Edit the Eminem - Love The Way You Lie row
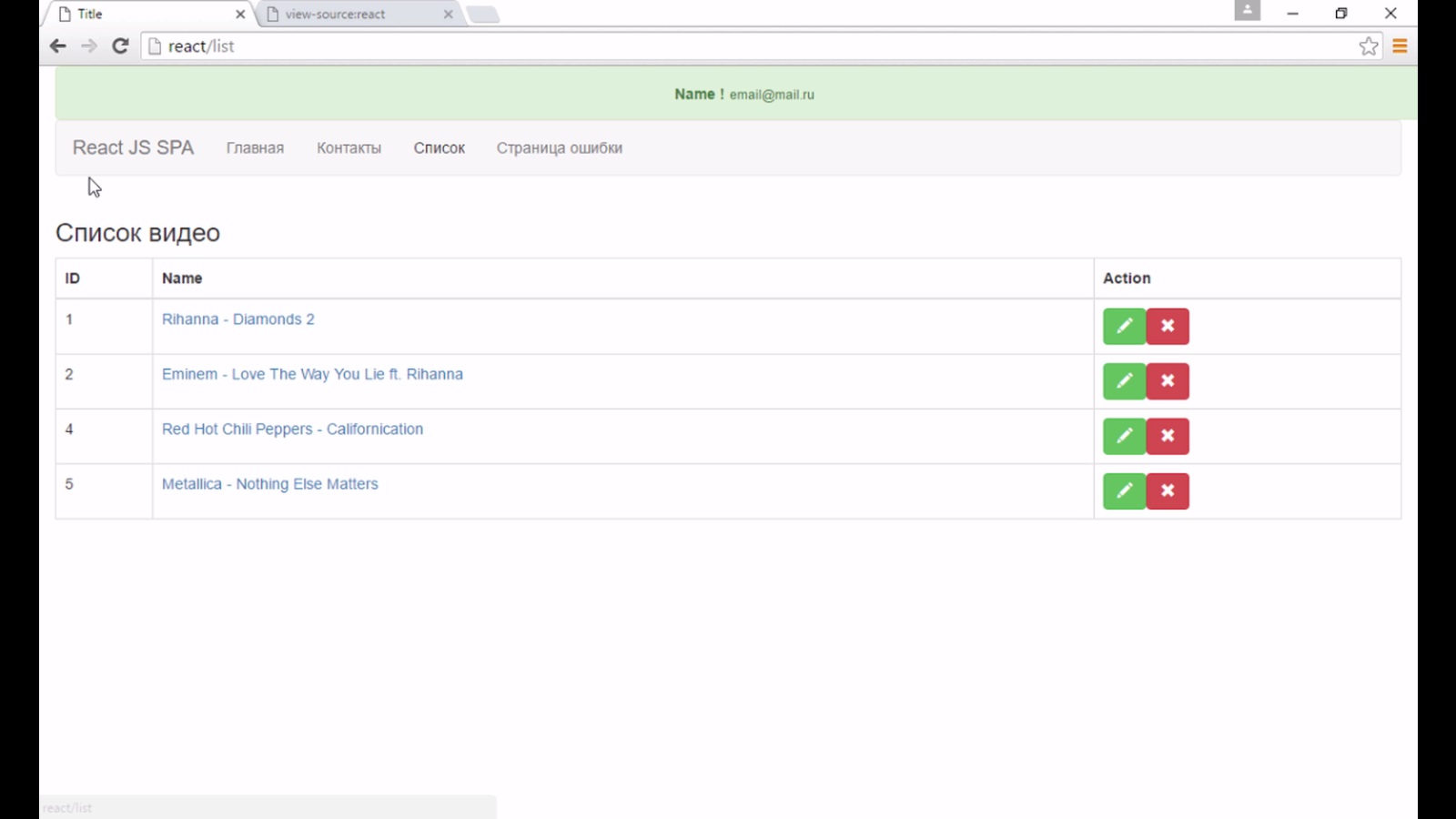This screenshot has height=819, width=1456. [x=1124, y=381]
